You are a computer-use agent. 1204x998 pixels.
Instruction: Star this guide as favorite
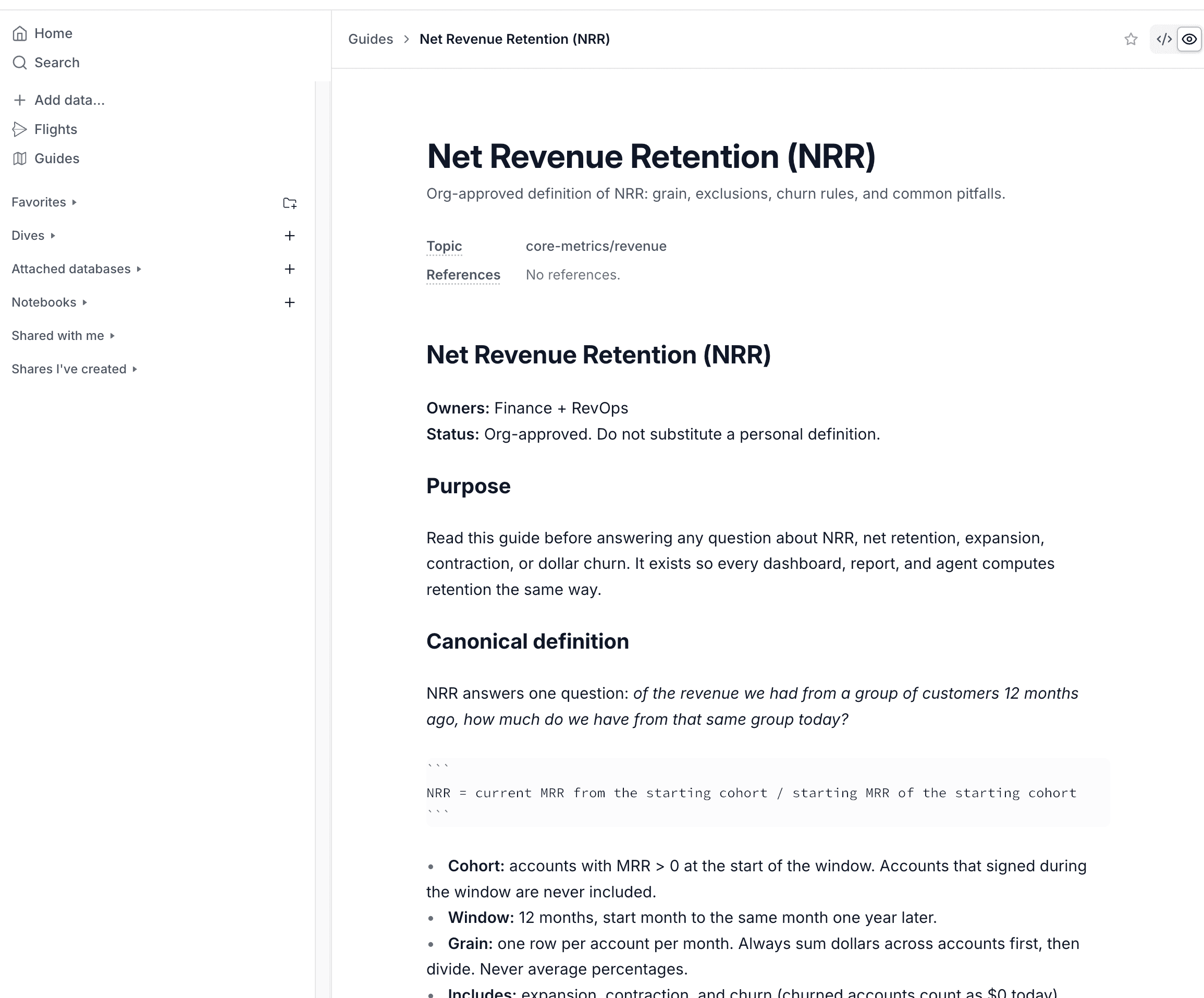1131,39
